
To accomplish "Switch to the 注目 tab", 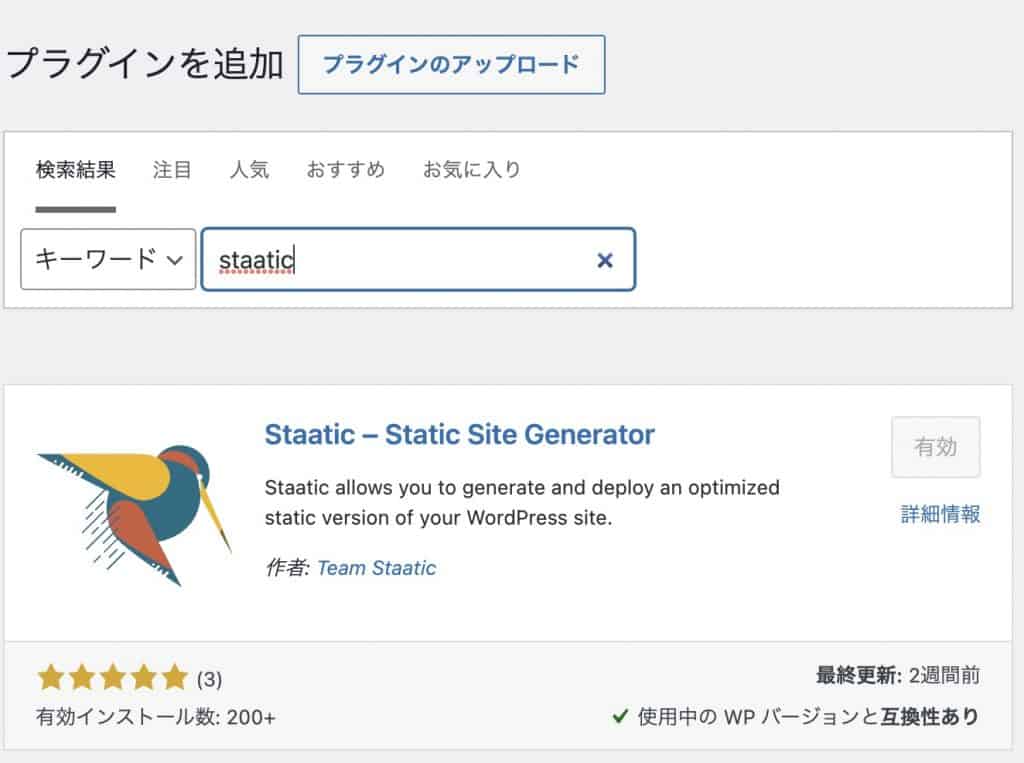I will click(x=172, y=170).
